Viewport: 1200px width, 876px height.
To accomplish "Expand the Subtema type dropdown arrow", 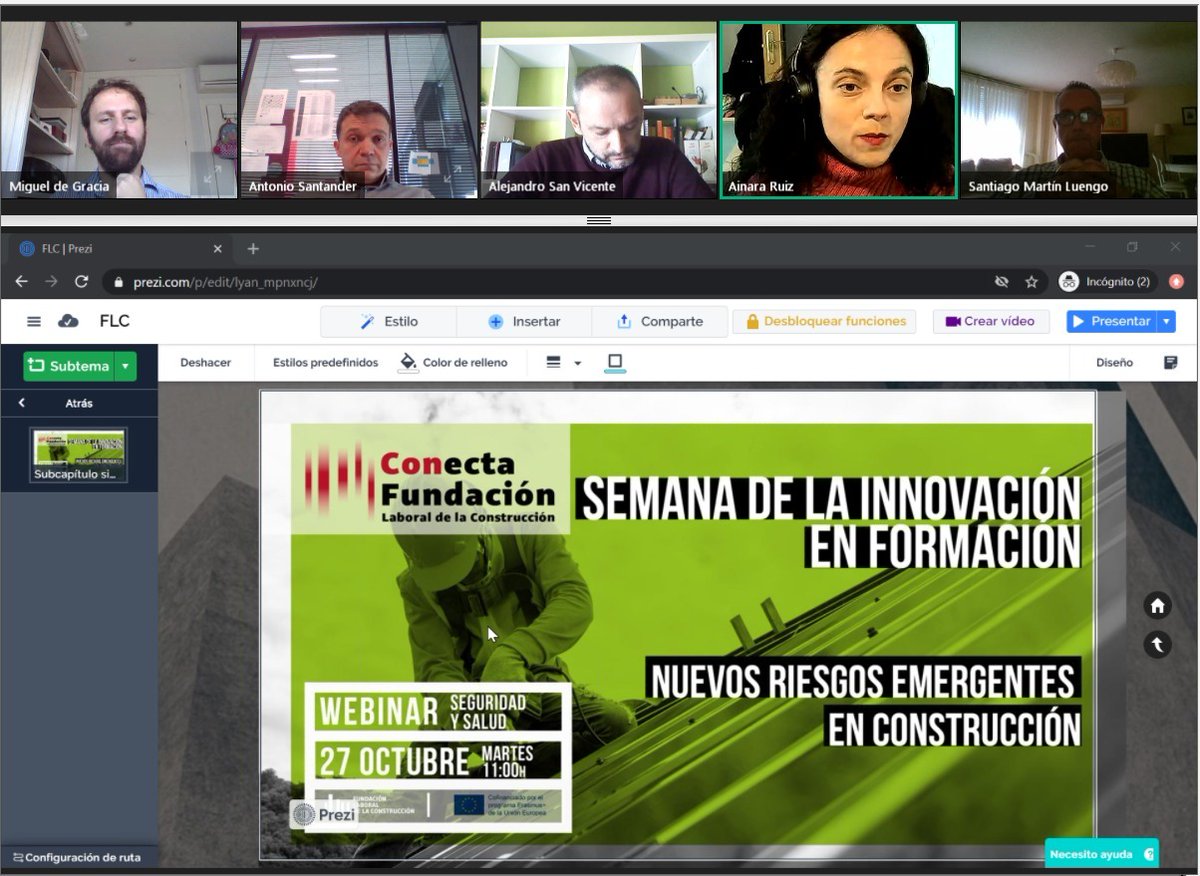I will click(125, 366).
